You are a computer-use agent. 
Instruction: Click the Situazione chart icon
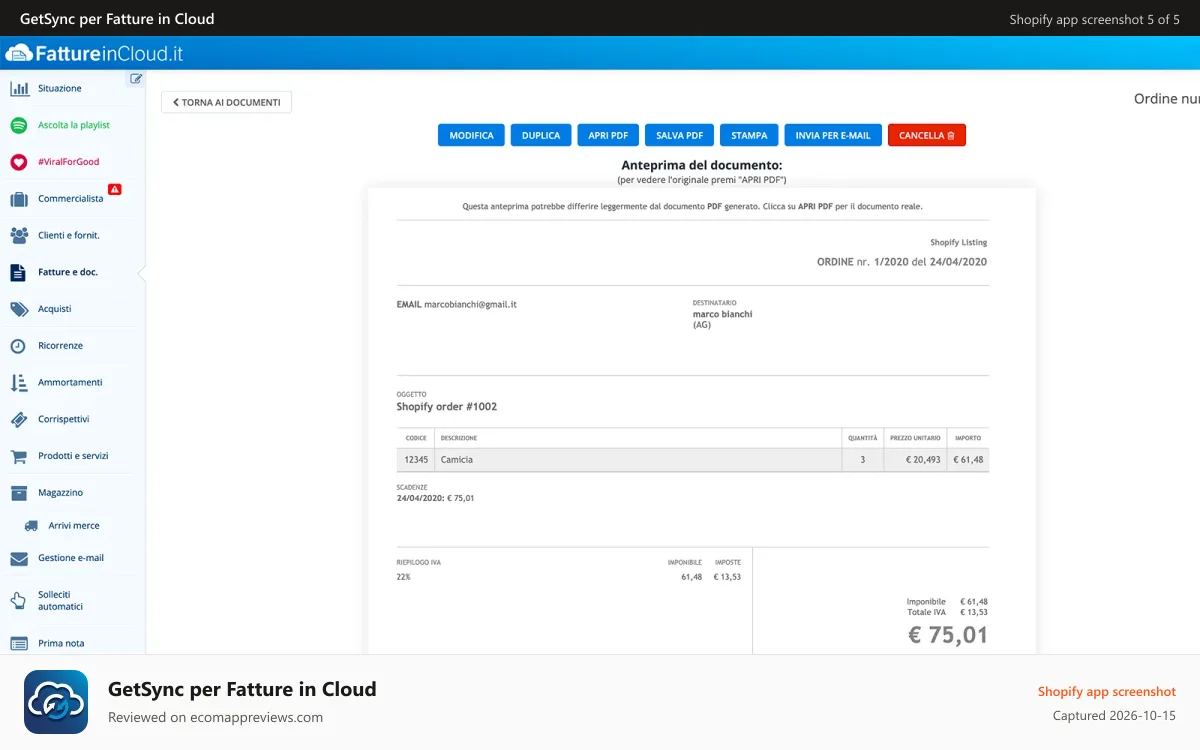[19, 89]
